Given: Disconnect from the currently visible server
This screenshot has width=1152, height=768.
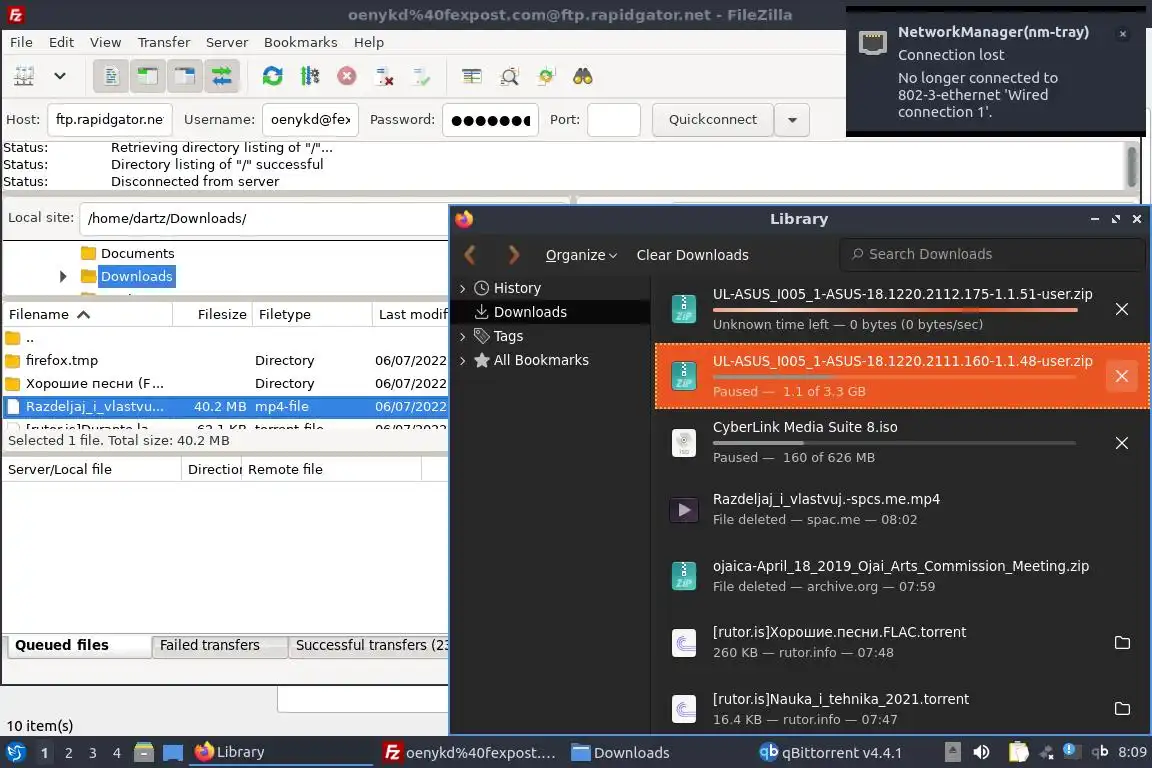Looking at the screenshot, I should [x=384, y=76].
